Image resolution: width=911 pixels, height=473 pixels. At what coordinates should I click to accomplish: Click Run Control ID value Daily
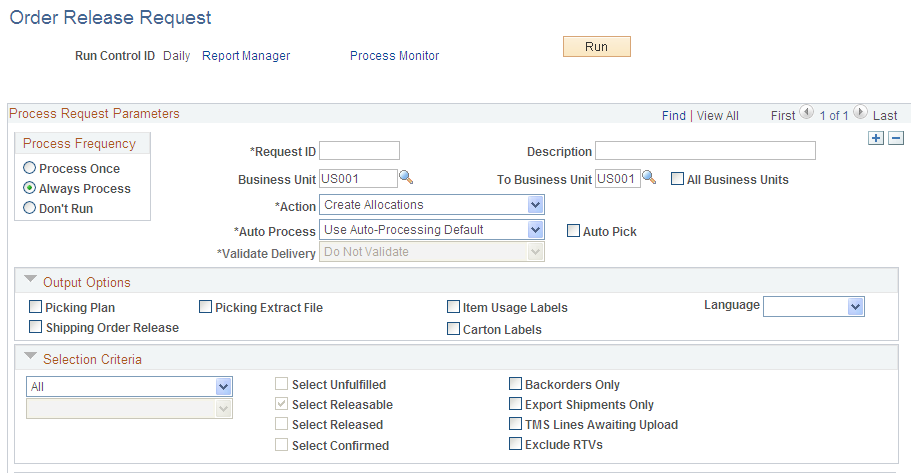[177, 56]
